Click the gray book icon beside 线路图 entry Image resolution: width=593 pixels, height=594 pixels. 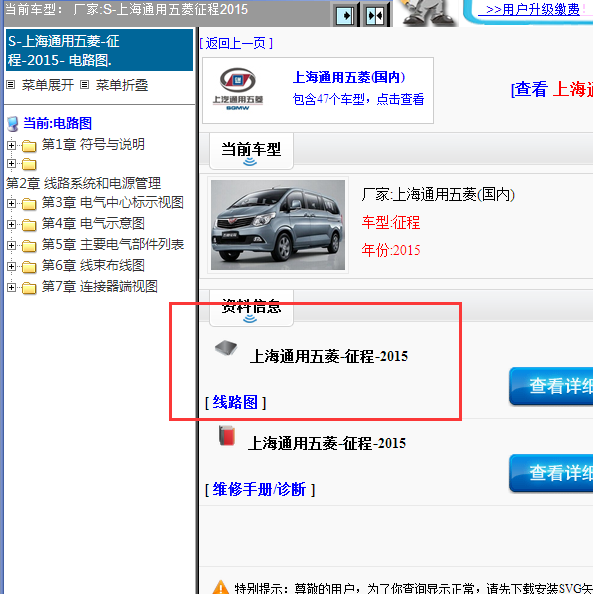click(226, 348)
